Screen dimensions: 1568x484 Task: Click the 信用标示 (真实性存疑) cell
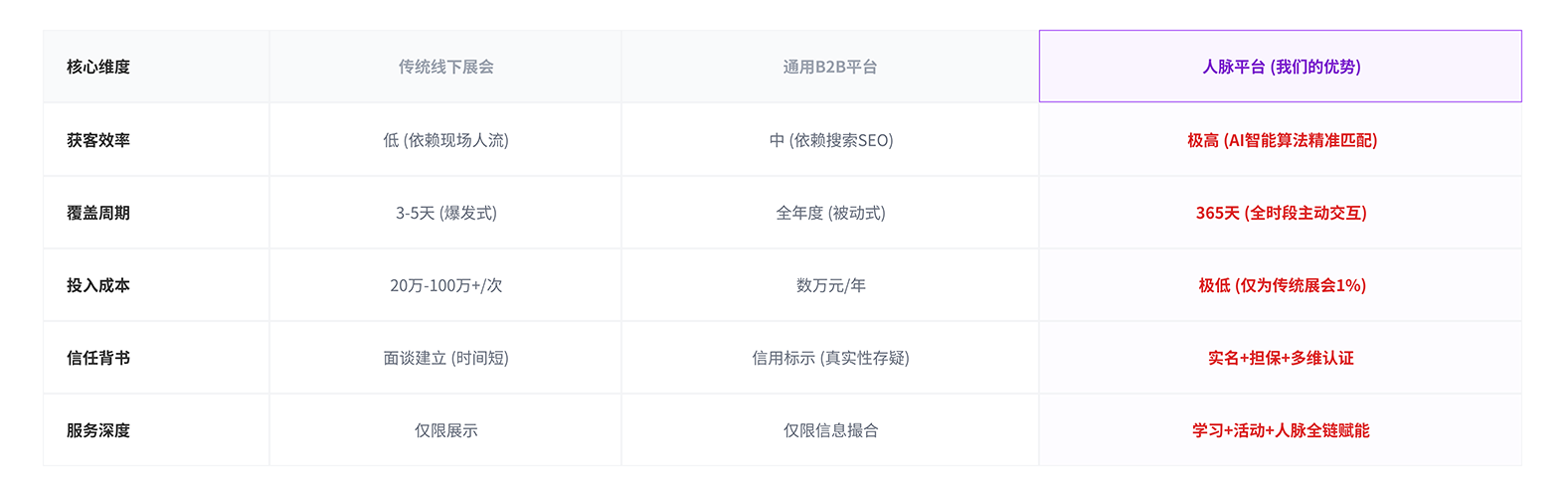[x=830, y=358]
